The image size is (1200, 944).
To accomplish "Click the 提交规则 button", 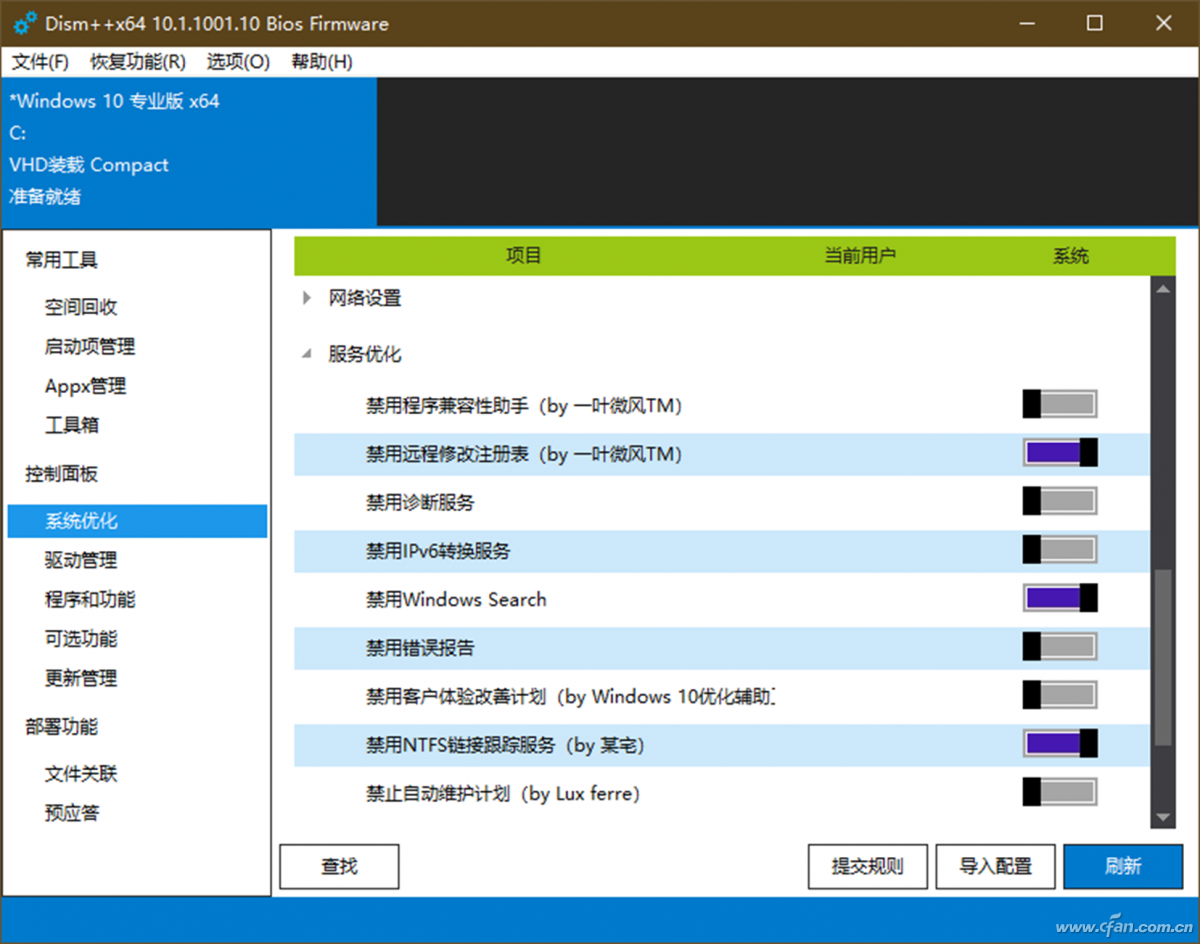I will point(867,866).
